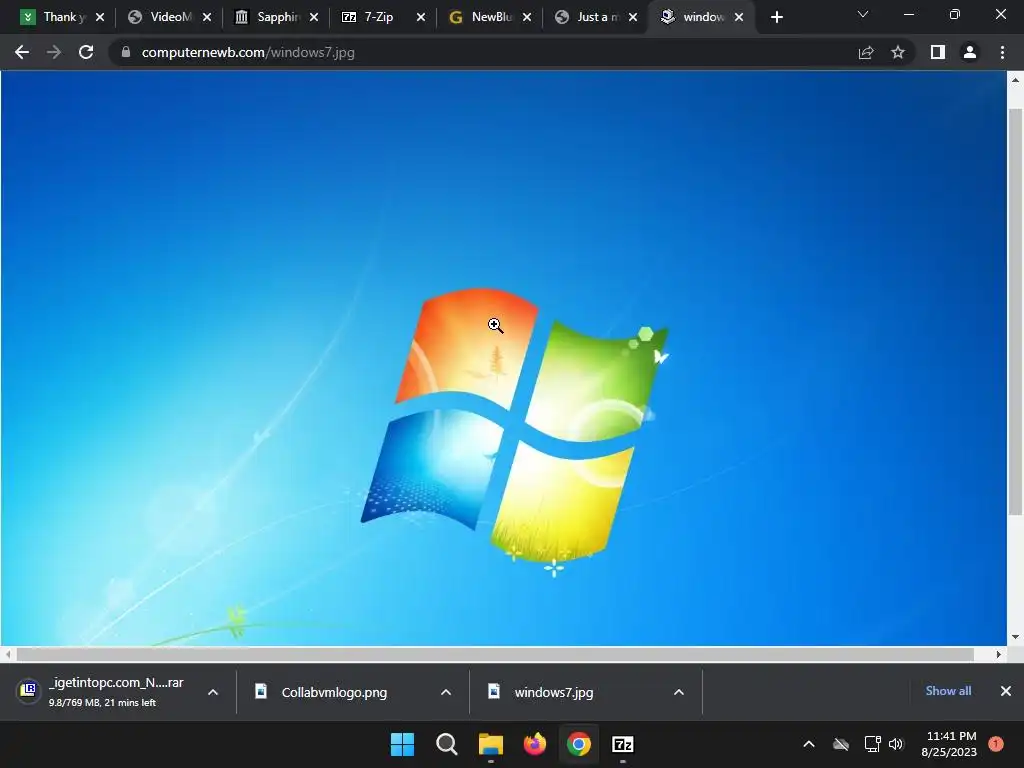The image size is (1024, 768).
Task: Close the active windows7.jpg tab
Action: [739, 18]
